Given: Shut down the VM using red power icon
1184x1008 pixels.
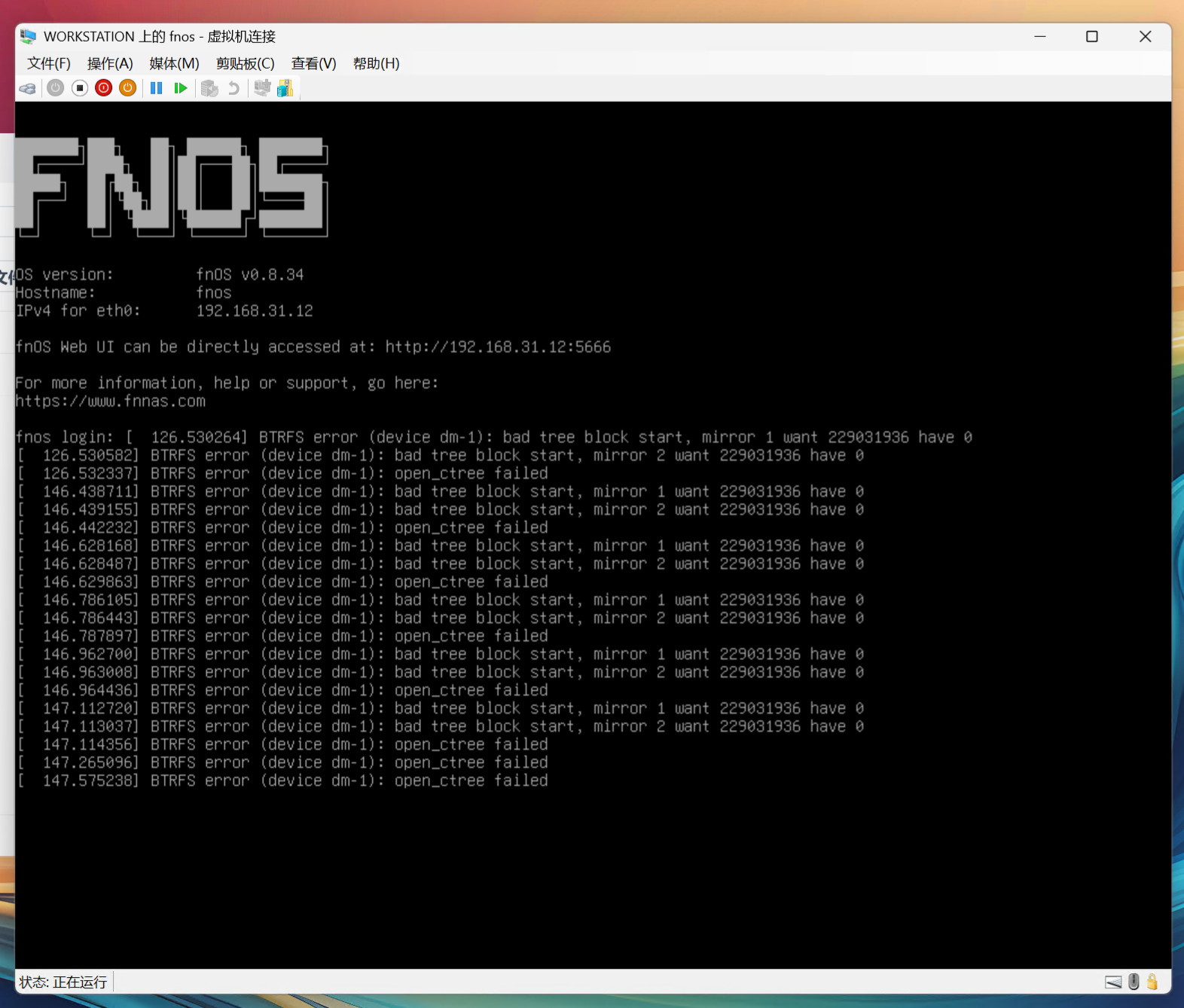Looking at the screenshot, I should click(x=104, y=88).
